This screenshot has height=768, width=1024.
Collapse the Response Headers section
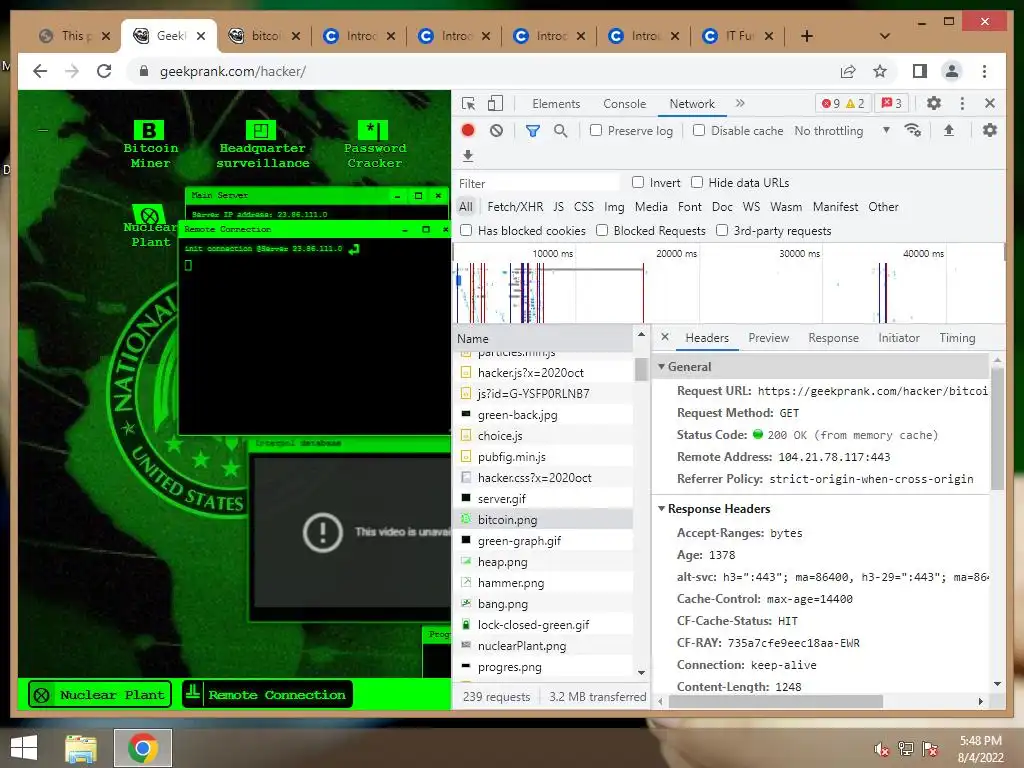pos(661,509)
